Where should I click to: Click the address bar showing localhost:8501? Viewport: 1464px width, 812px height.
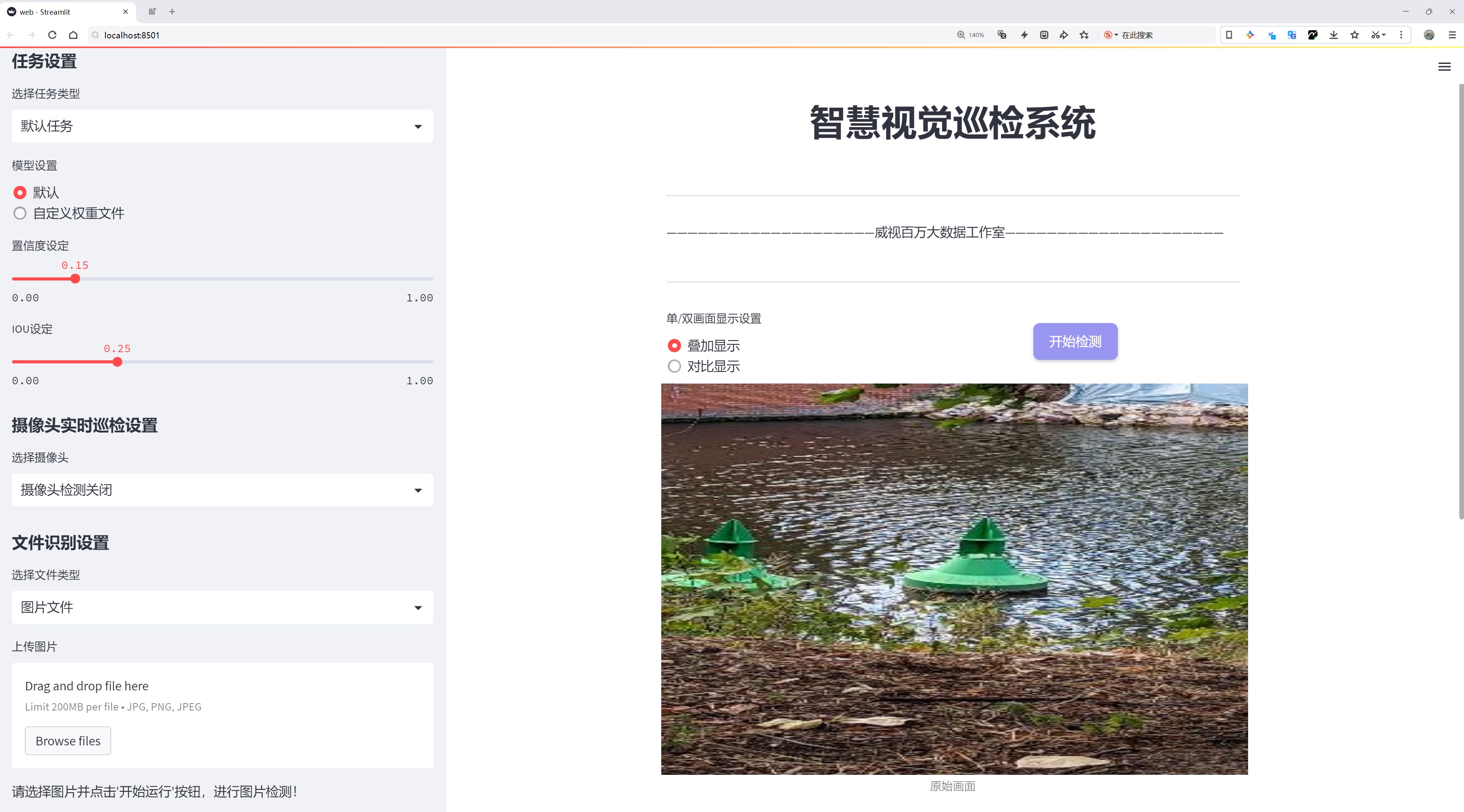tap(512, 35)
